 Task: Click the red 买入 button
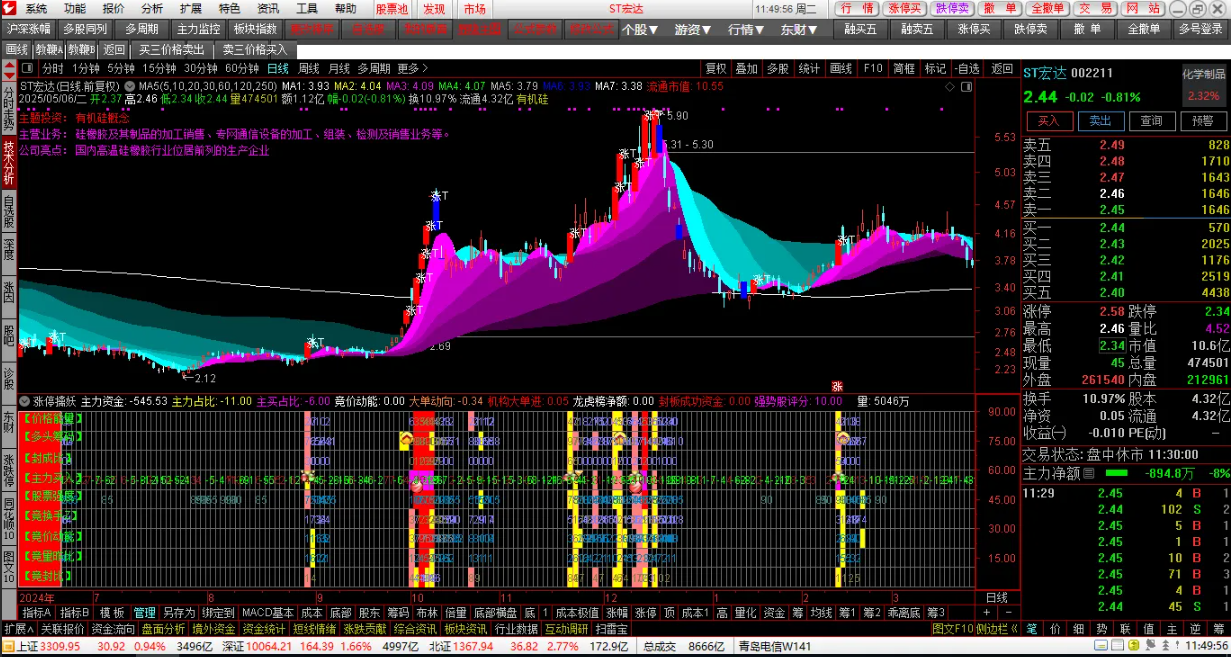tap(1048, 121)
